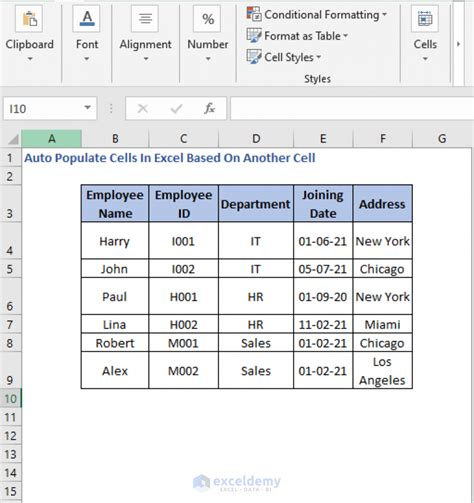Screen dimensions: 474x503
Task: Select column G header
Action: pyautogui.click(x=442, y=138)
